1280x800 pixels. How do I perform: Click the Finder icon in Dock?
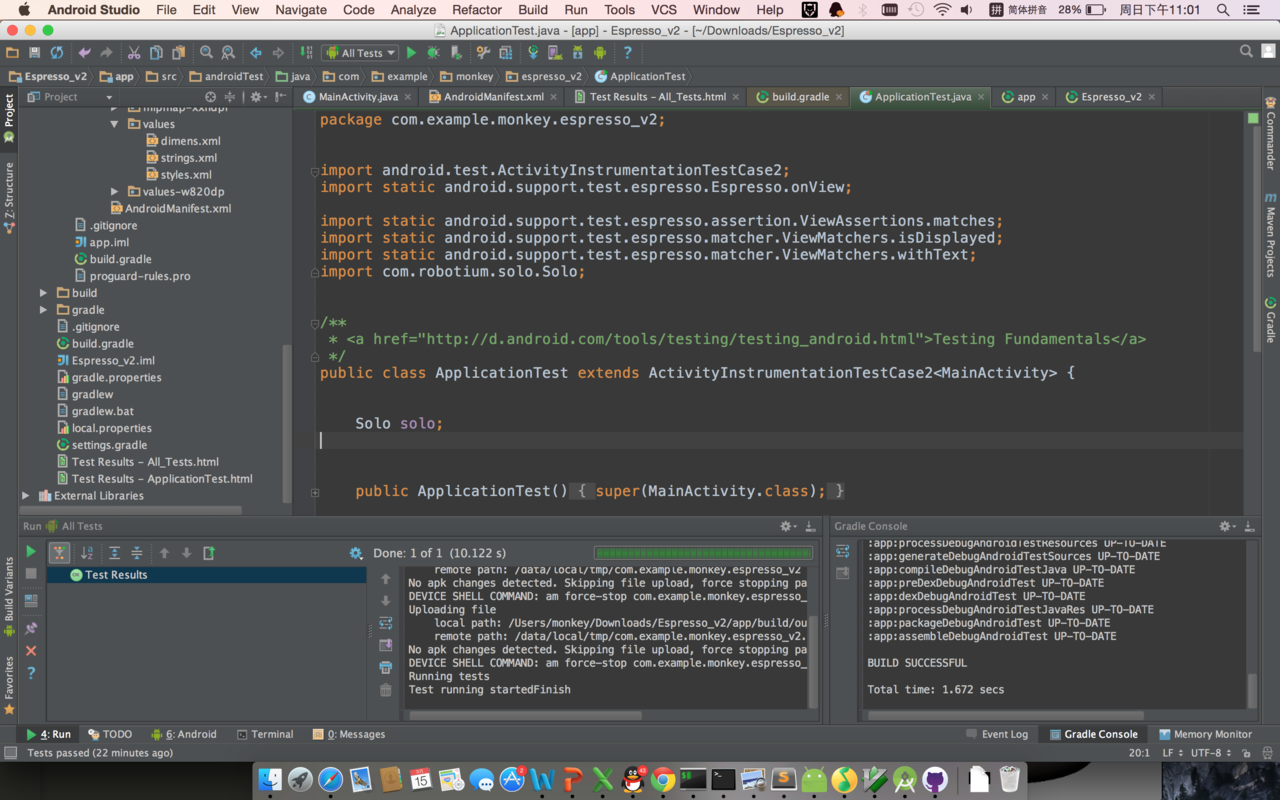tap(270, 779)
